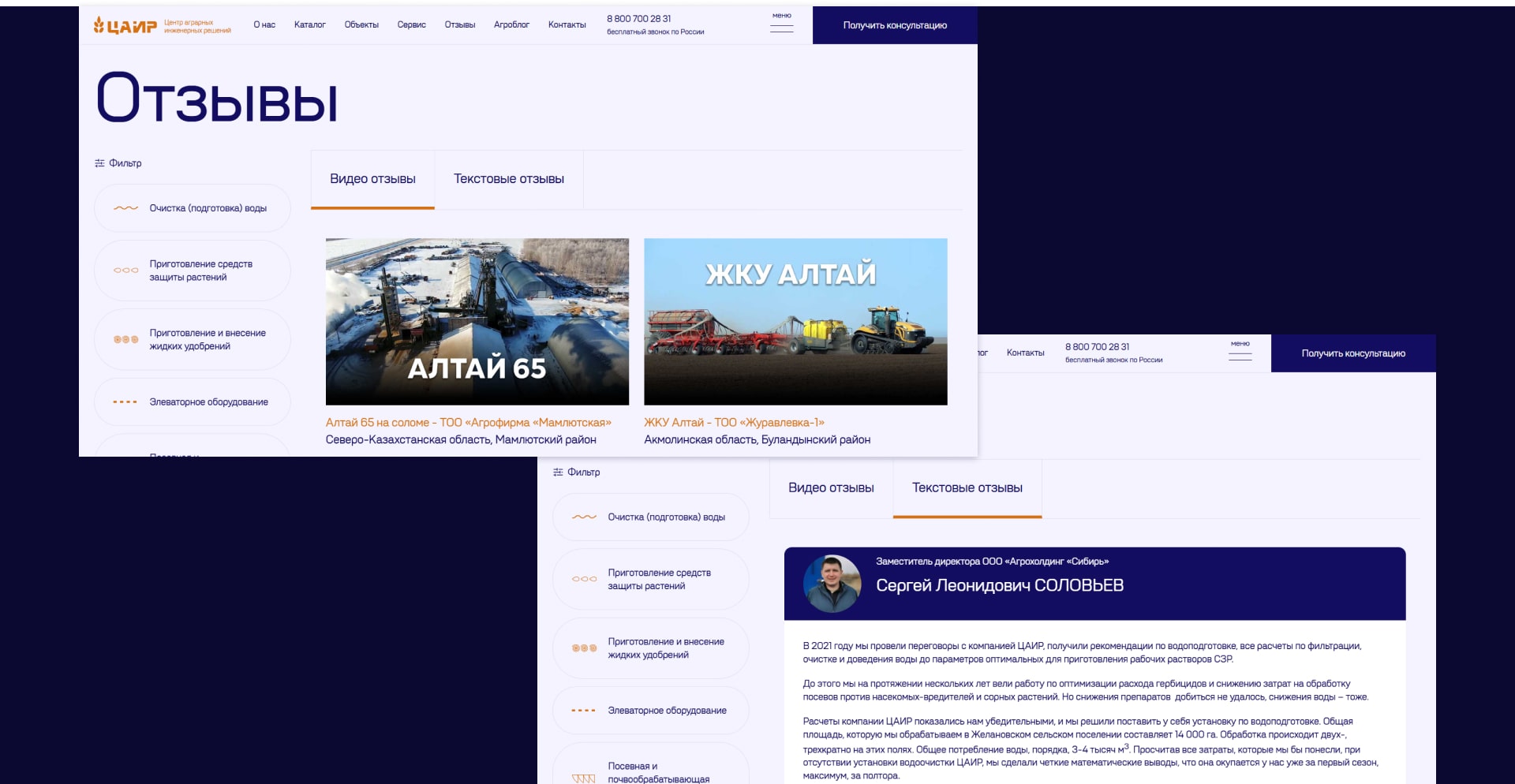1515x784 pixels.
Task: Select Элеваторное оборудование filter in back window
Action: pyautogui.click(x=651, y=711)
